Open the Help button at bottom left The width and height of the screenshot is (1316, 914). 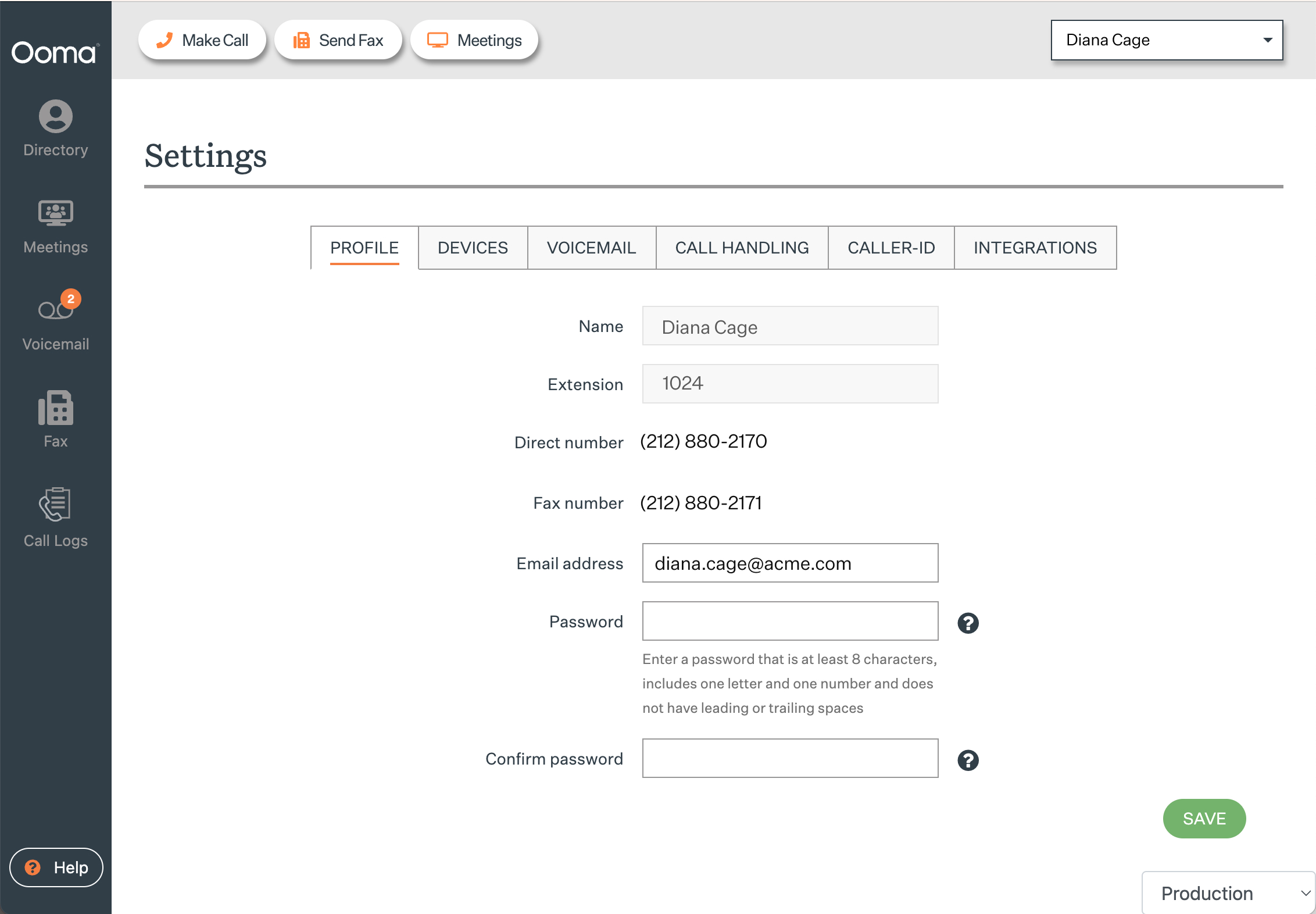pos(56,867)
